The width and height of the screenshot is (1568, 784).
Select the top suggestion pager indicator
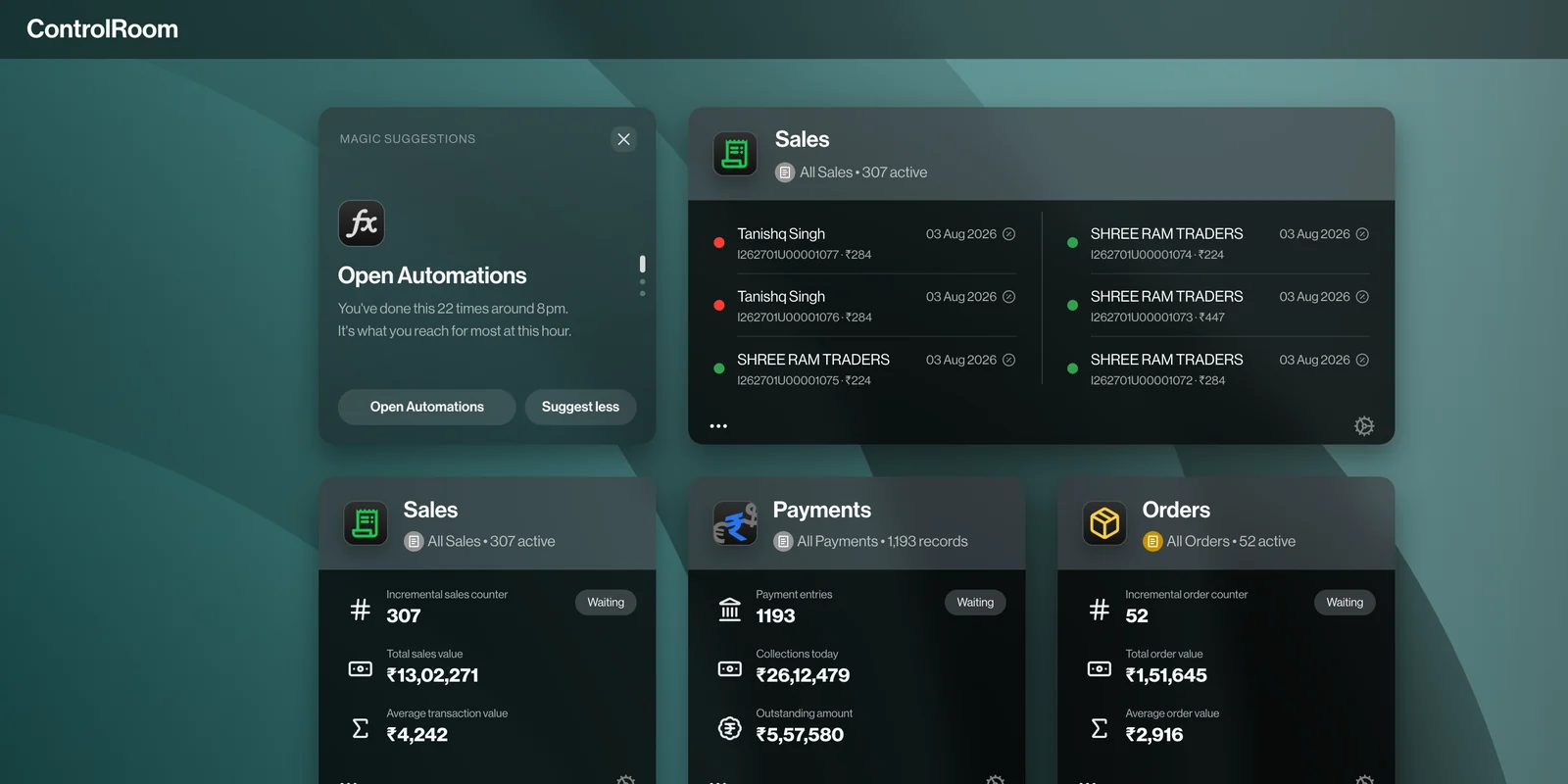(x=642, y=264)
